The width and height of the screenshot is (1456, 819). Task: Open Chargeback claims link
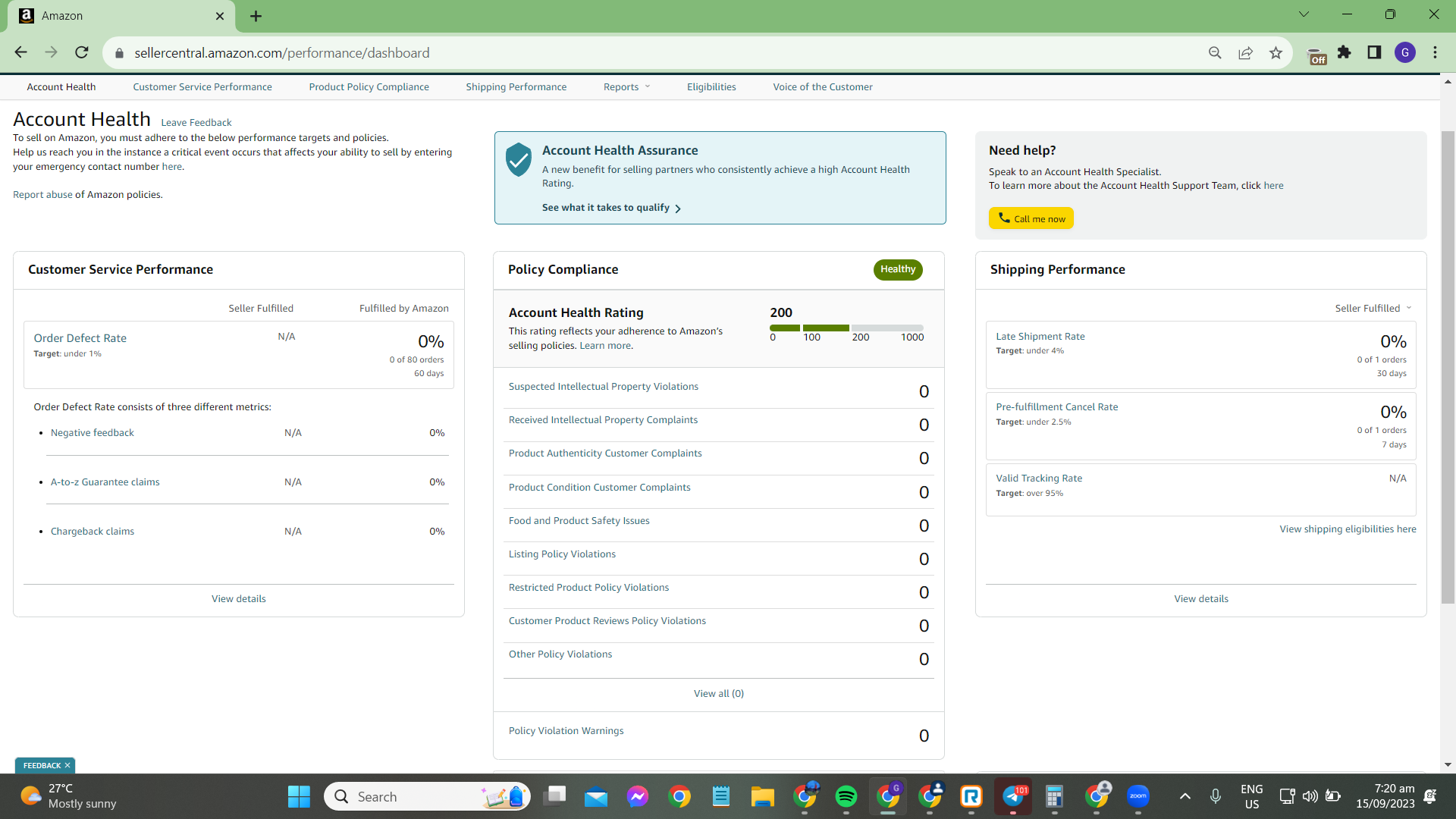tap(93, 532)
